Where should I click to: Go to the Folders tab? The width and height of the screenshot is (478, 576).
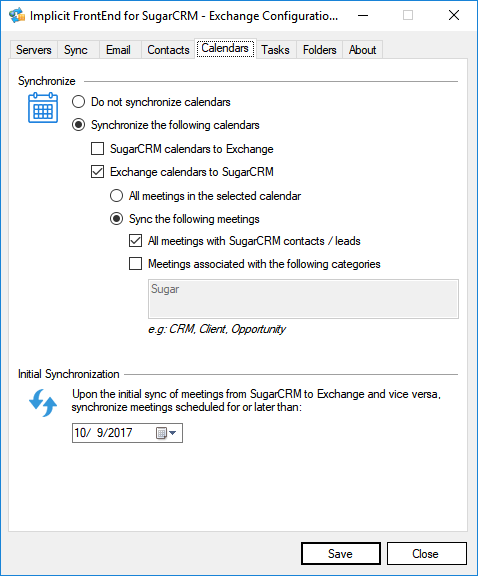pos(320,50)
